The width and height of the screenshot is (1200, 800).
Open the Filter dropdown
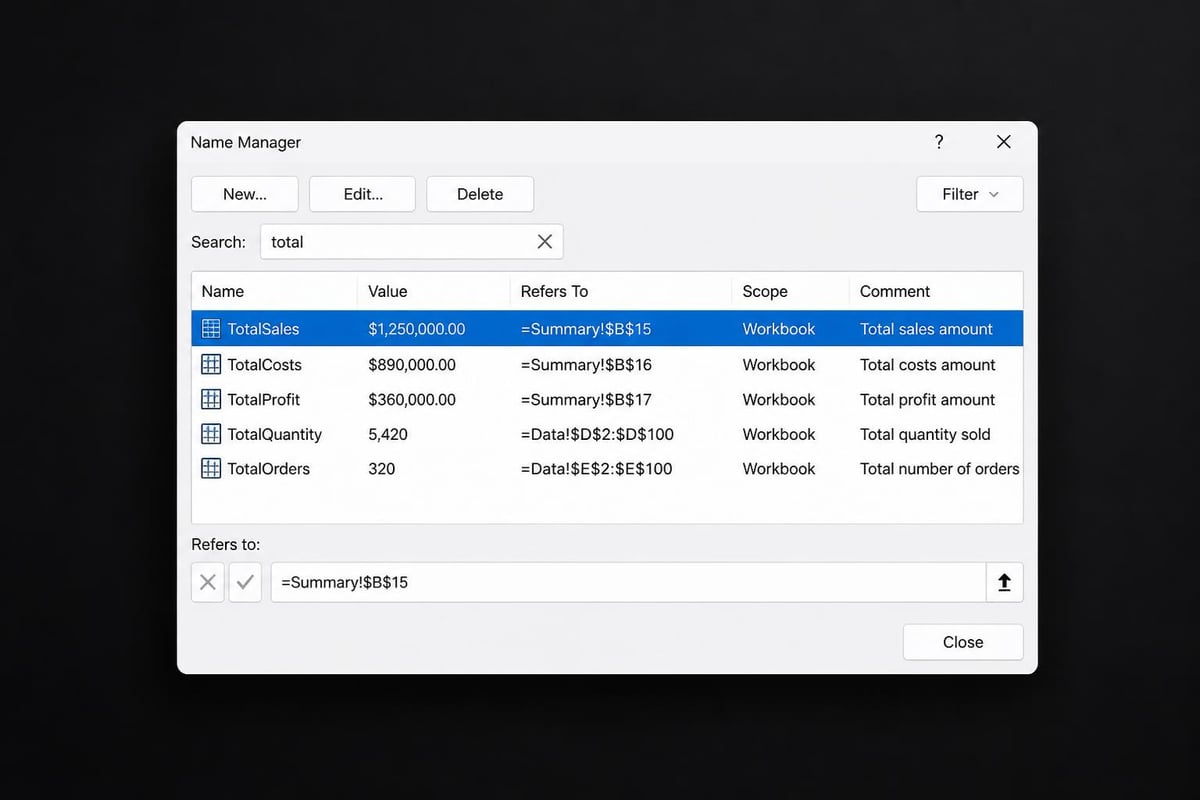970,194
